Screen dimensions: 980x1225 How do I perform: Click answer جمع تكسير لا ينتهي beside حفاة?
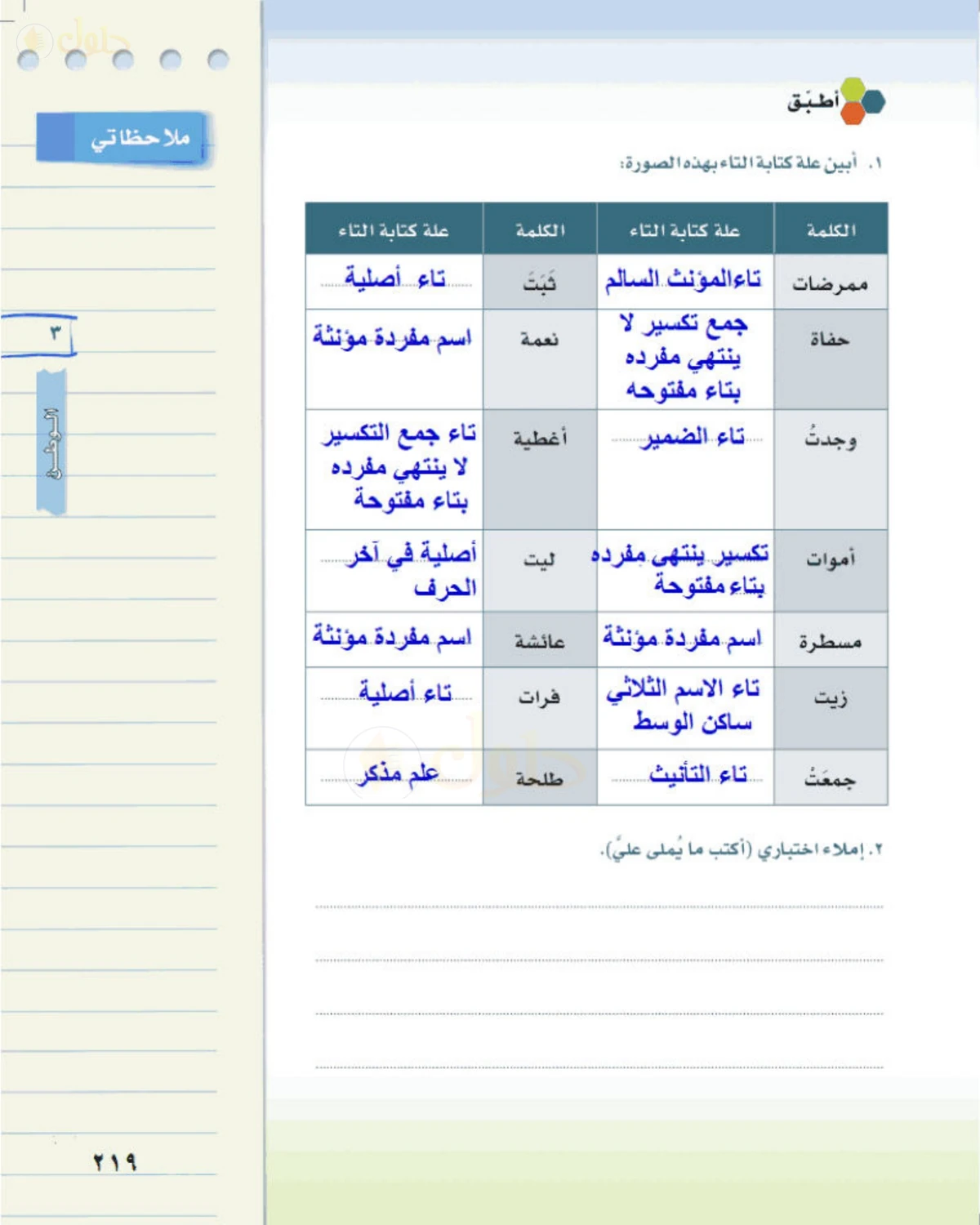(x=683, y=358)
